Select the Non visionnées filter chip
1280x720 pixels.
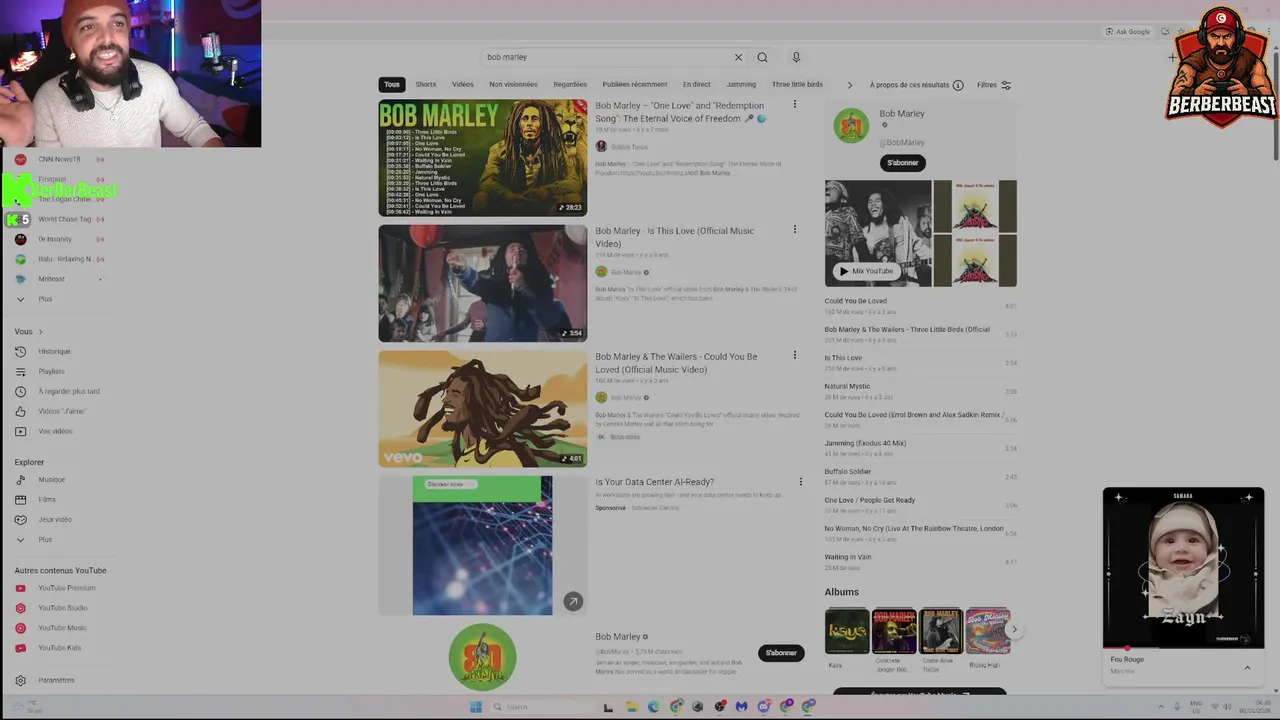click(x=513, y=84)
